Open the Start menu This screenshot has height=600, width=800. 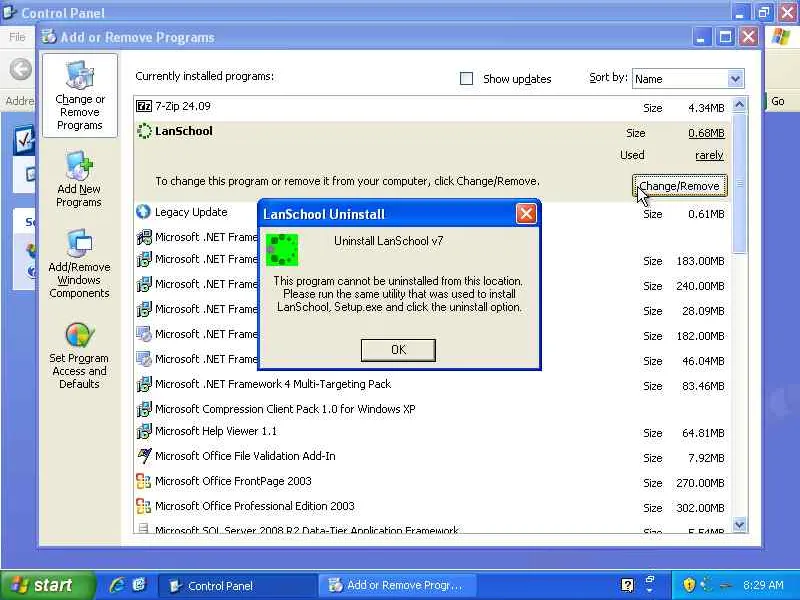point(47,585)
